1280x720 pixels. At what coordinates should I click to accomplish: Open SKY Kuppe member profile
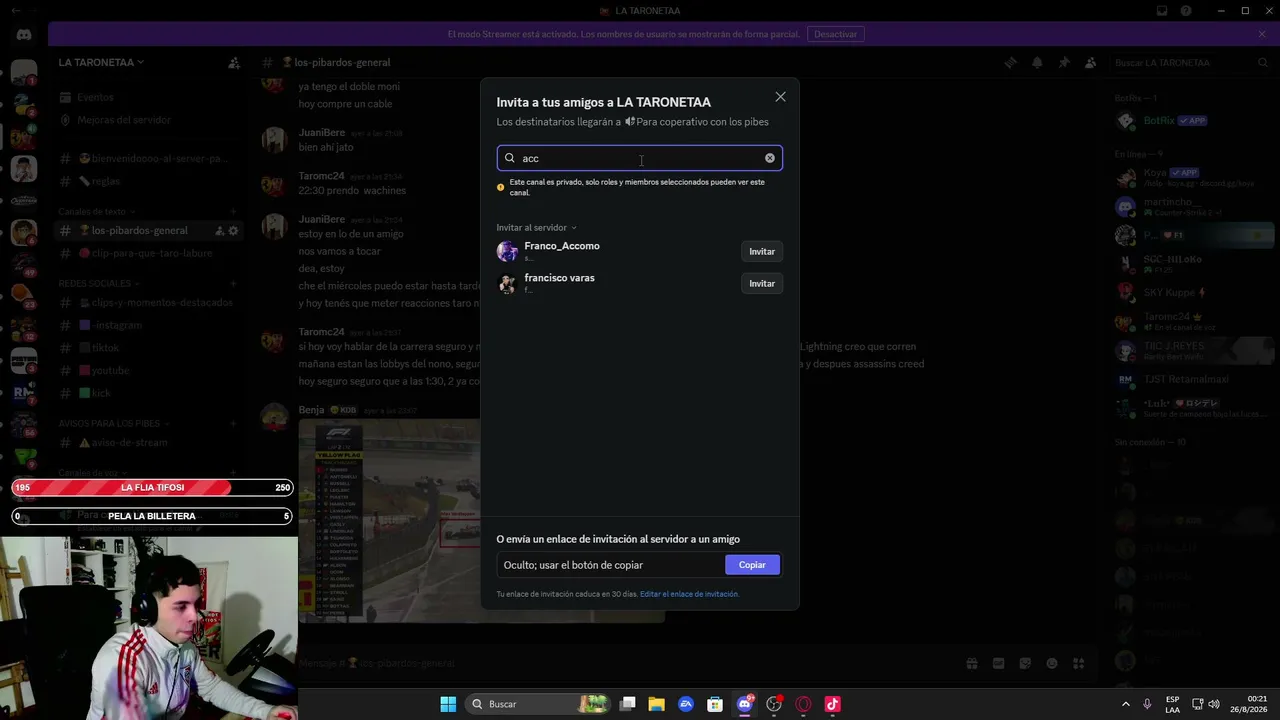[1192, 293]
